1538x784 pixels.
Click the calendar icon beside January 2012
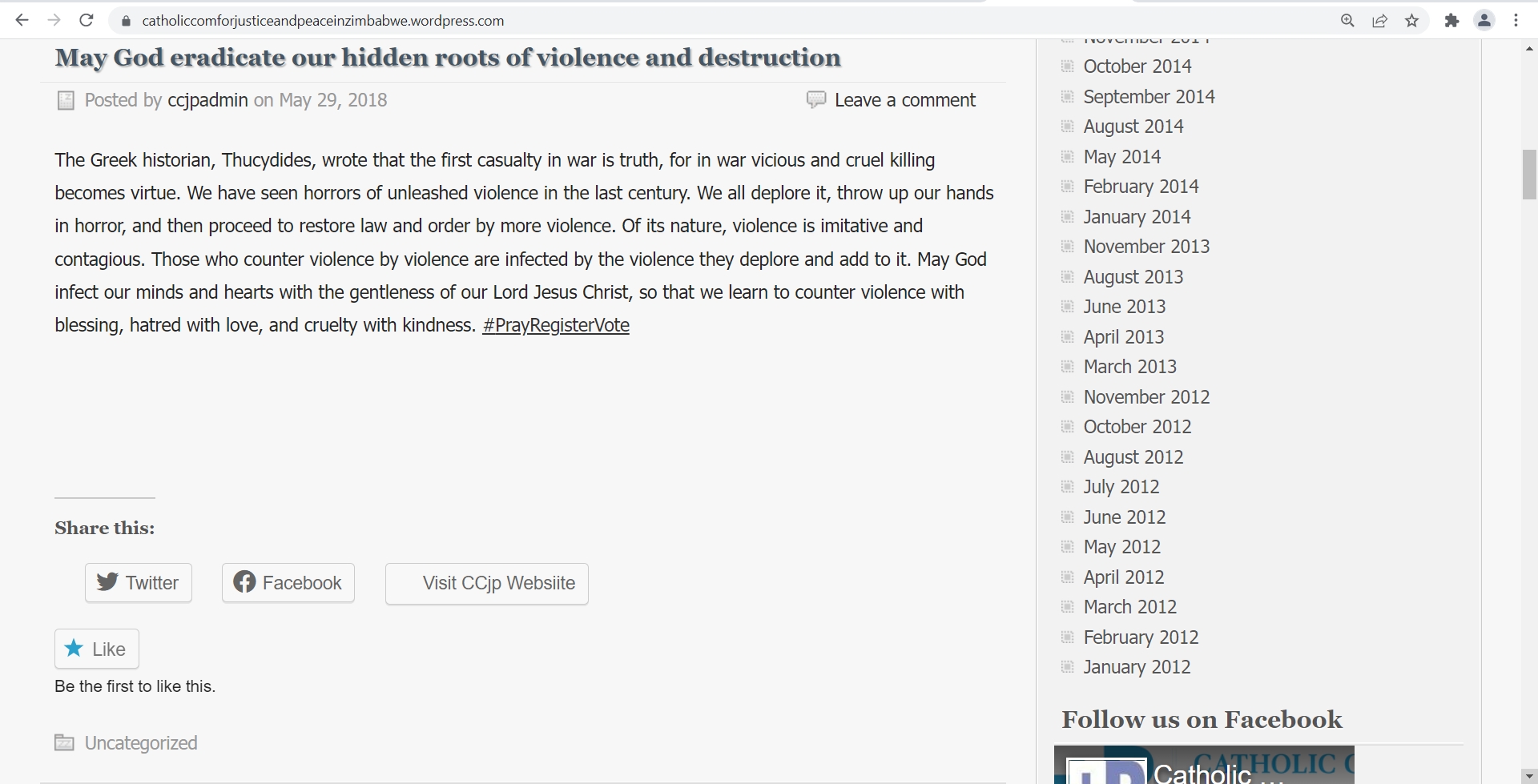1067,666
